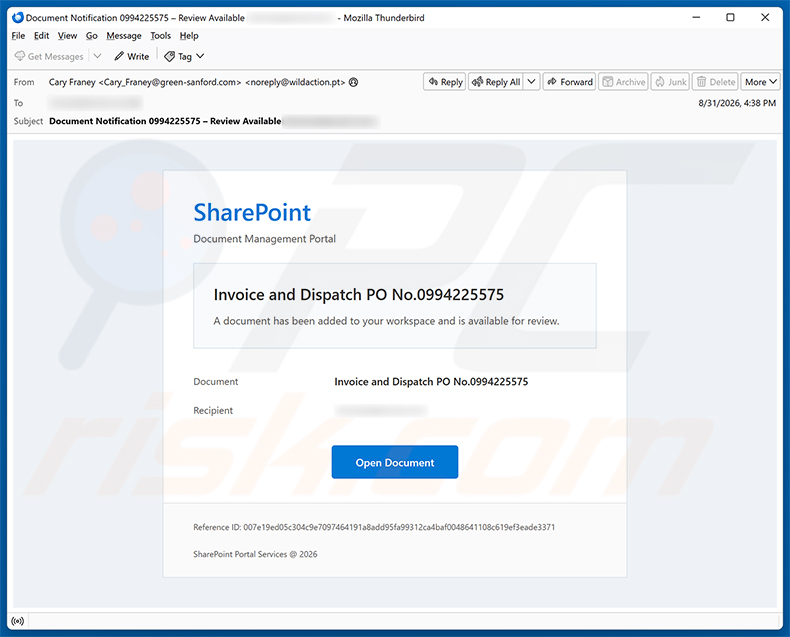
Task: Open the Edit menu
Action: click(x=41, y=36)
